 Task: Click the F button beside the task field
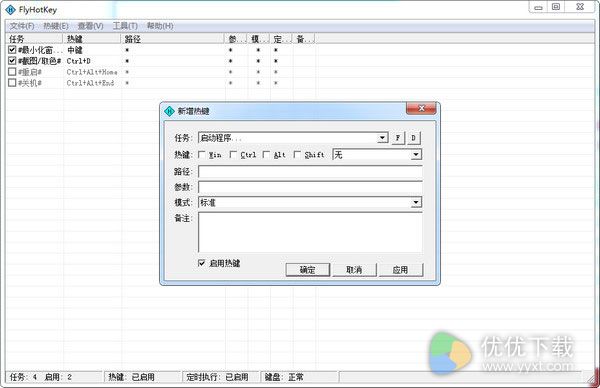398,138
